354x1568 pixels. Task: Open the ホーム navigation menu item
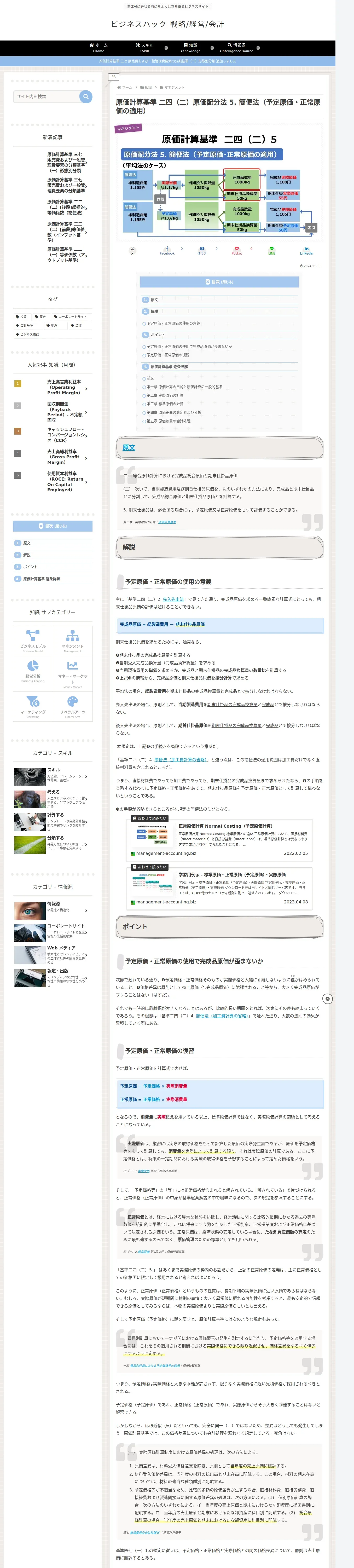[98, 48]
